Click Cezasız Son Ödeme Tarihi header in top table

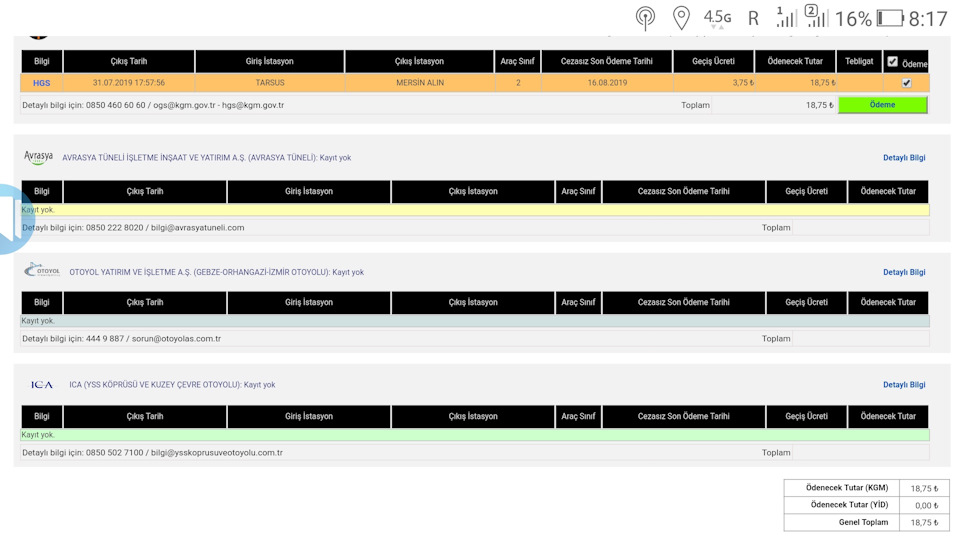[607, 61]
